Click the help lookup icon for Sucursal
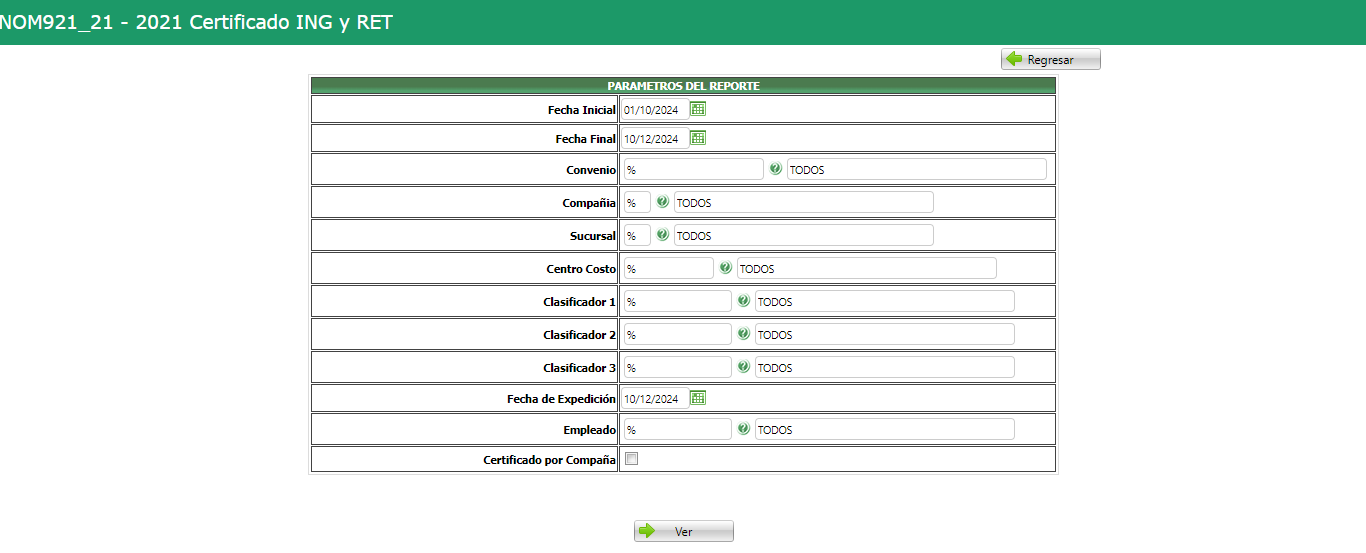 click(x=662, y=235)
